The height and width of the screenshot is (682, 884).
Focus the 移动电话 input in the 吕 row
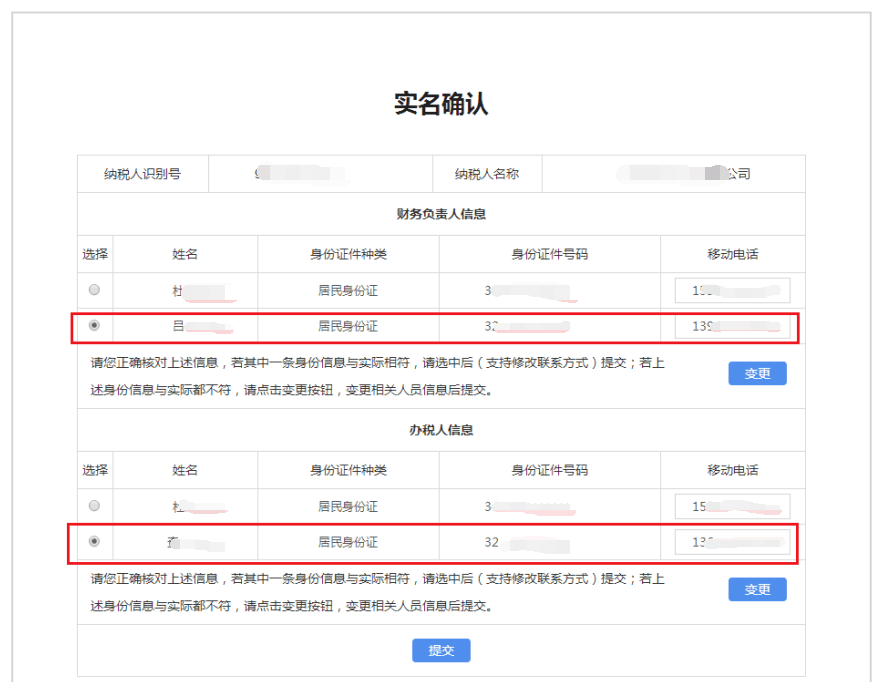coord(732,326)
